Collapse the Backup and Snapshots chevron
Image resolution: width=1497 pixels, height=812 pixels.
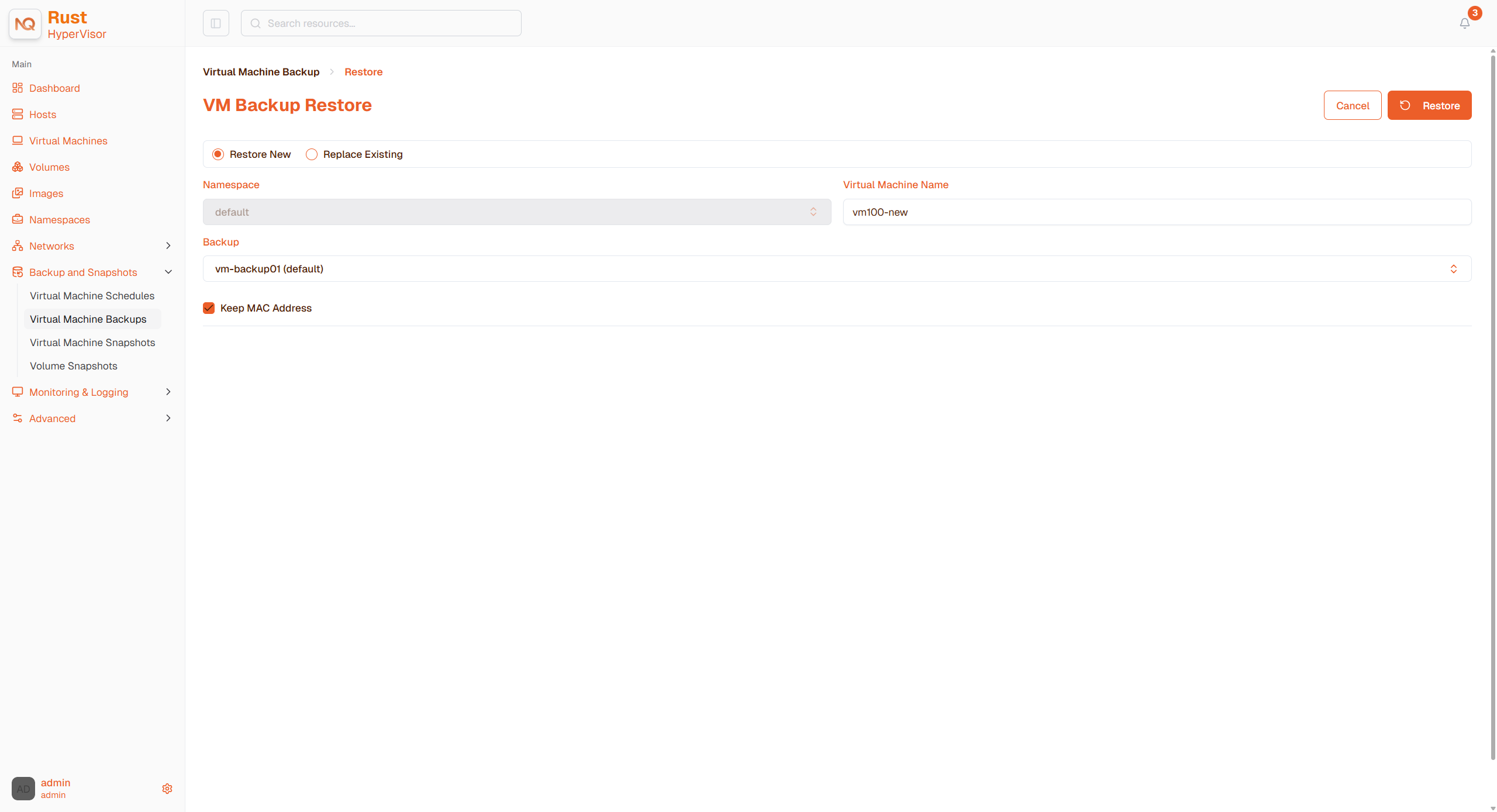[x=168, y=272]
